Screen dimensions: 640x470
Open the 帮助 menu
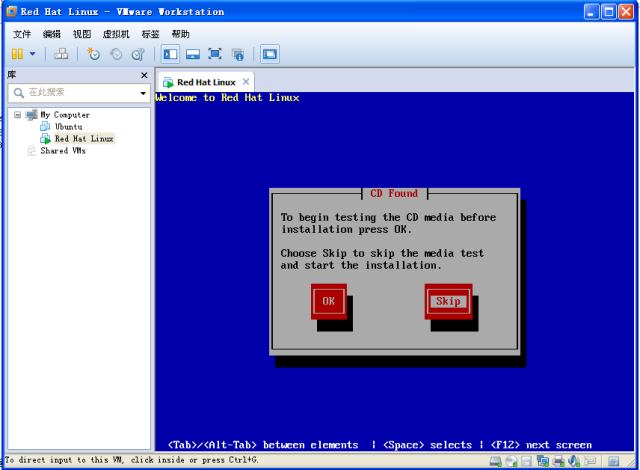pos(180,34)
